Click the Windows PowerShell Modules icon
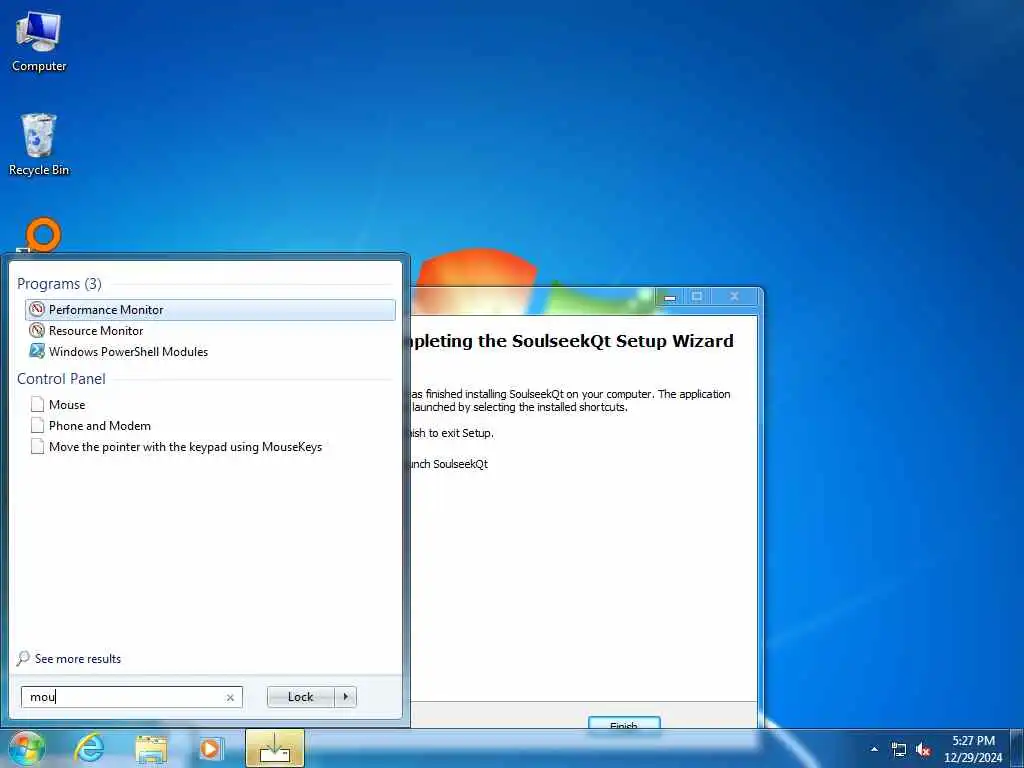Screen dimensions: 1024x768 point(37,351)
